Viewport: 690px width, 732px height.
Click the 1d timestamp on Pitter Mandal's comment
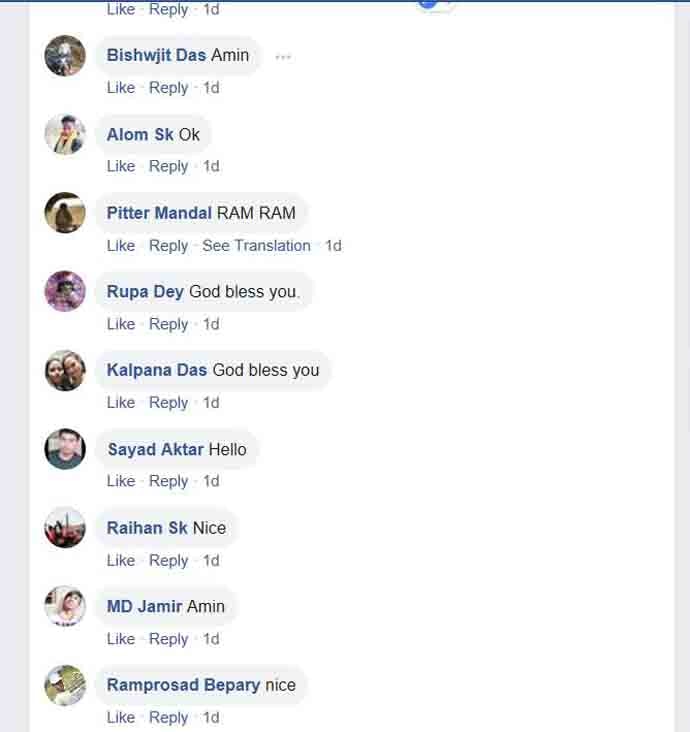click(x=333, y=245)
